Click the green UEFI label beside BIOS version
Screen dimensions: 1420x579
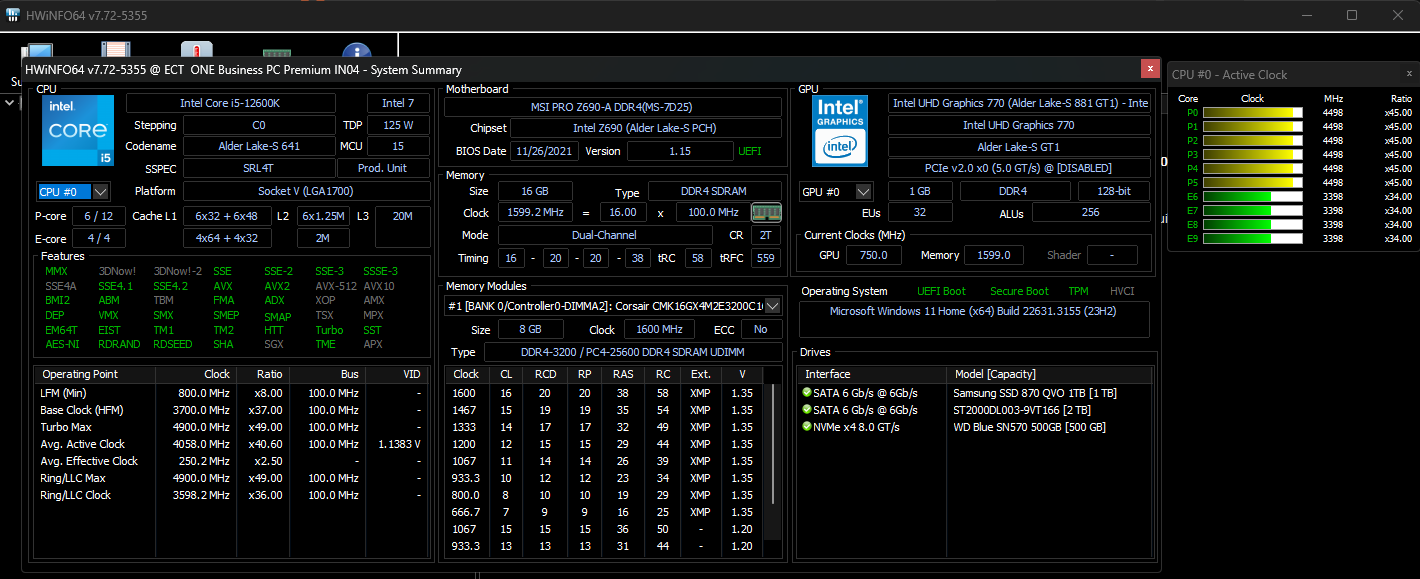click(750, 151)
